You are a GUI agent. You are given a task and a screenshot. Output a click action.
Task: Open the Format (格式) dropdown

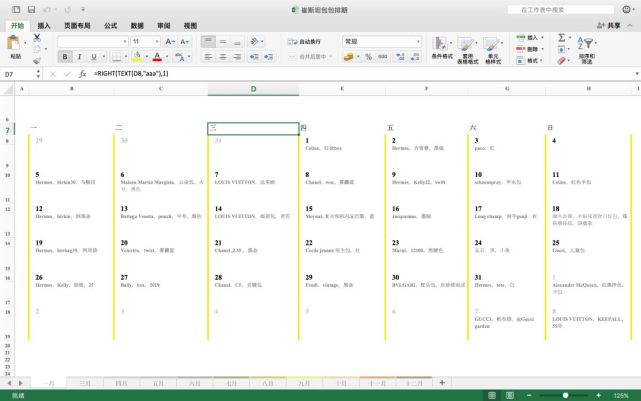(x=530, y=60)
